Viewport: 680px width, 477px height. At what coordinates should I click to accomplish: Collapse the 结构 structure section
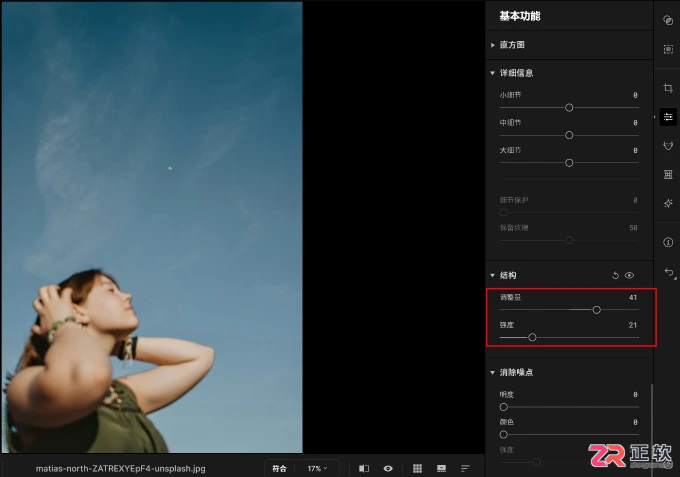[x=493, y=275]
